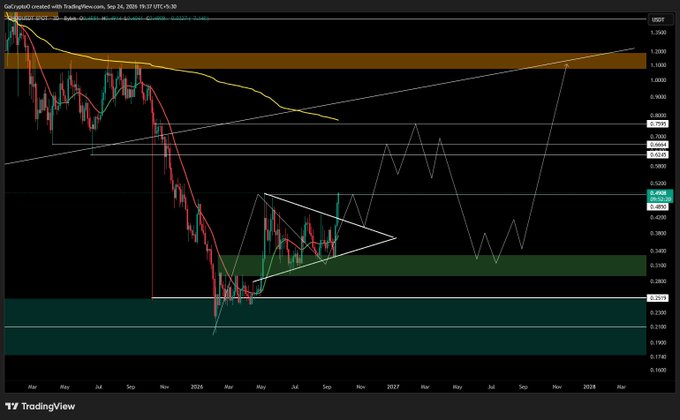Viewport: 680px width, 420px height.
Task: Click the 0.7595 price level label
Action: pyautogui.click(x=658, y=124)
